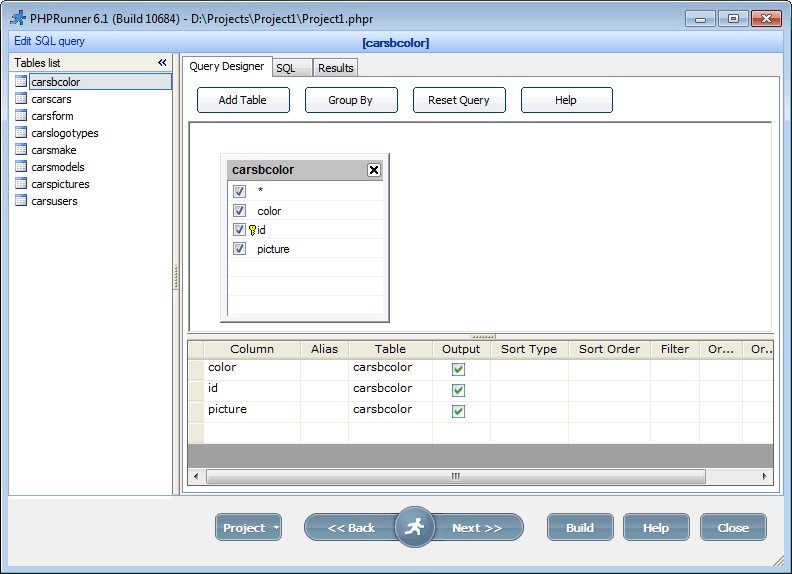Click the grid horizontal scrollbar thumb
The image size is (792, 574).
coord(456,476)
